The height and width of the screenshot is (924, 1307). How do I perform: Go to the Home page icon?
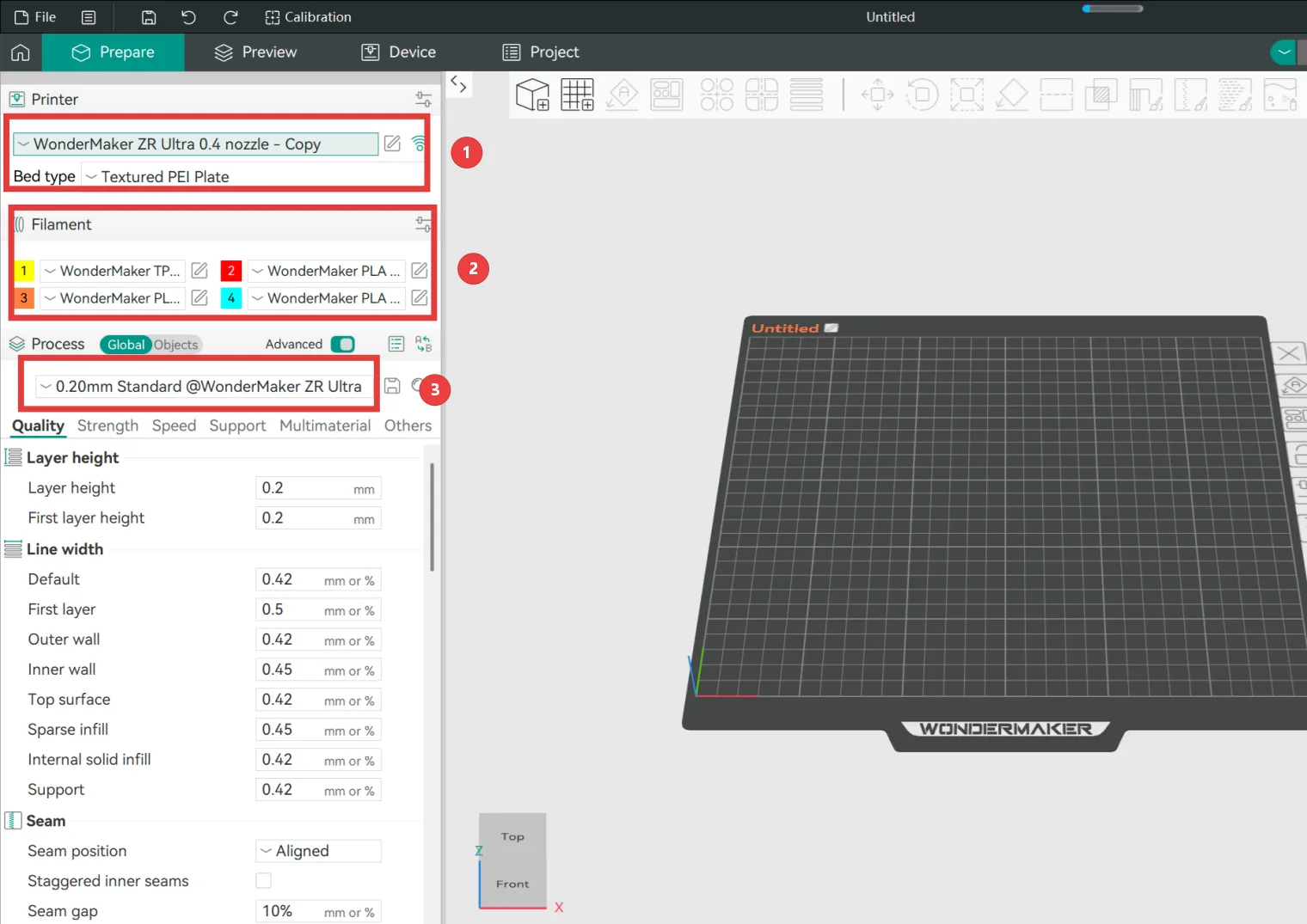click(x=21, y=52)
